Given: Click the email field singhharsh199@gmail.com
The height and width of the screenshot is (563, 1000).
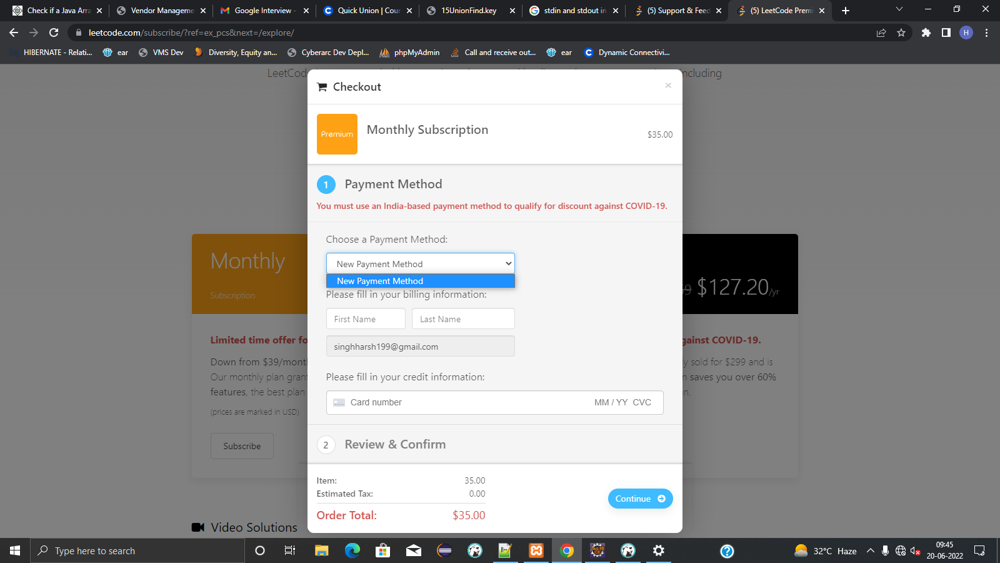Looking at the screenshot, I should point(420,346).
